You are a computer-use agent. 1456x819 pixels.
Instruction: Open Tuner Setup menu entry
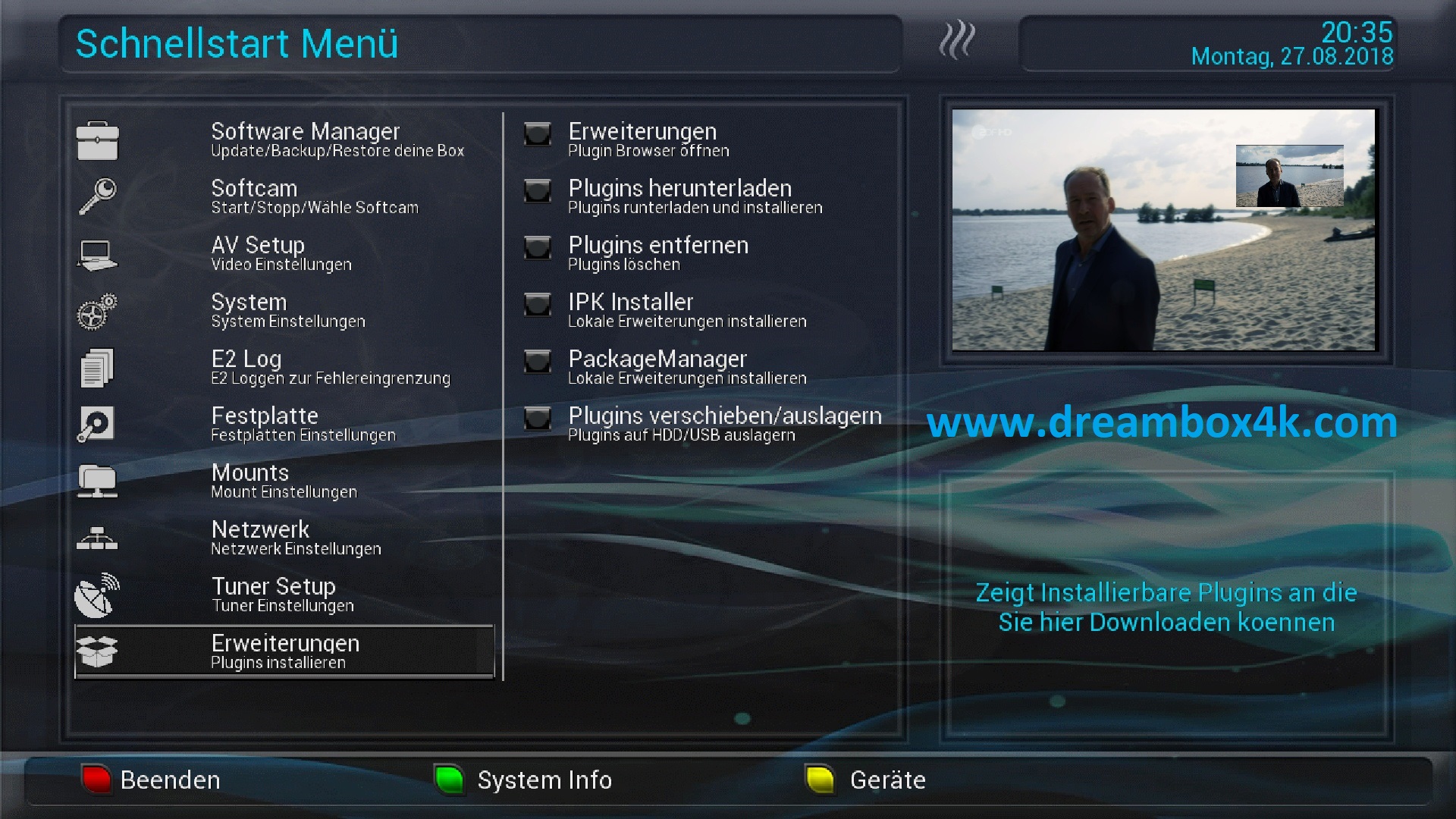click(284, 595)
